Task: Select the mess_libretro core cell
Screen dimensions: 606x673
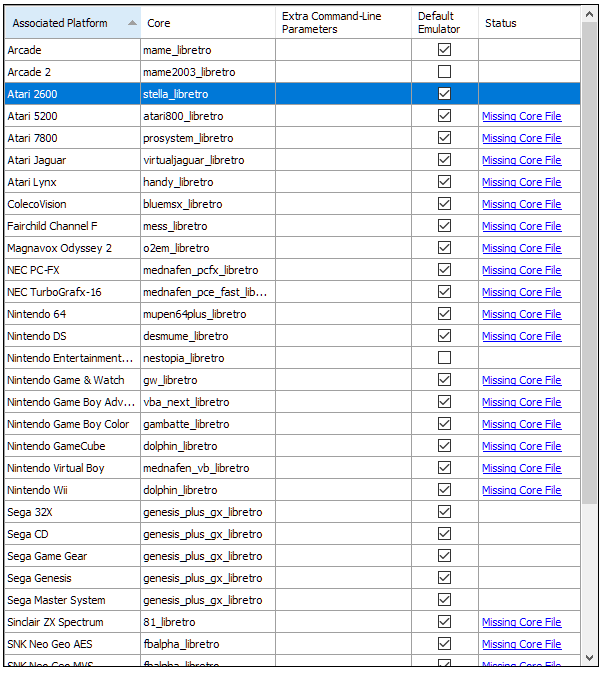Action: point(208,226)
